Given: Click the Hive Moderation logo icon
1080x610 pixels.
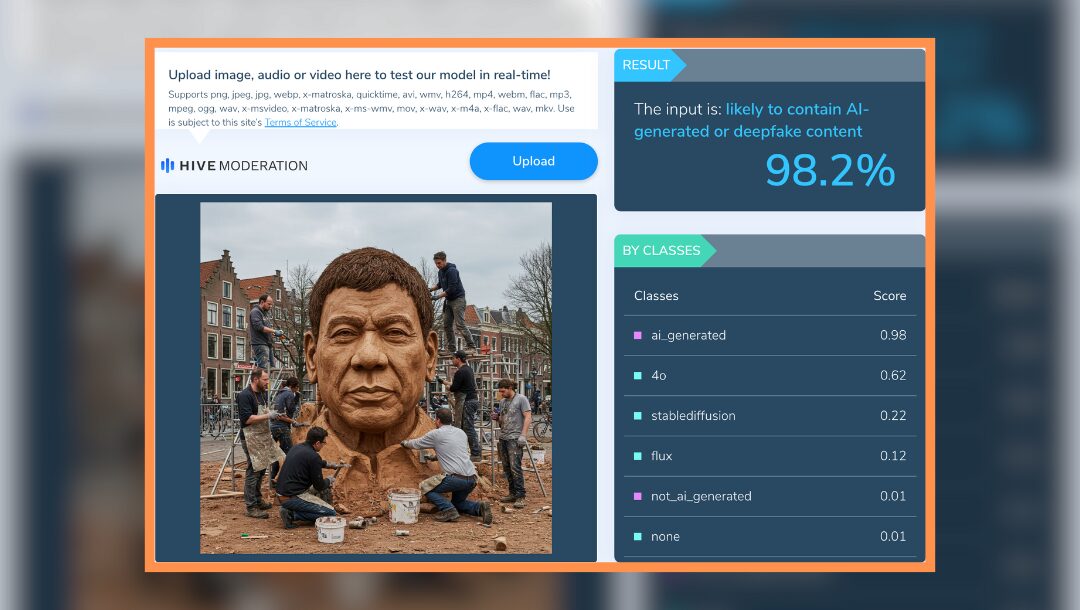Looking at the screenshot, I should [167, 165].
